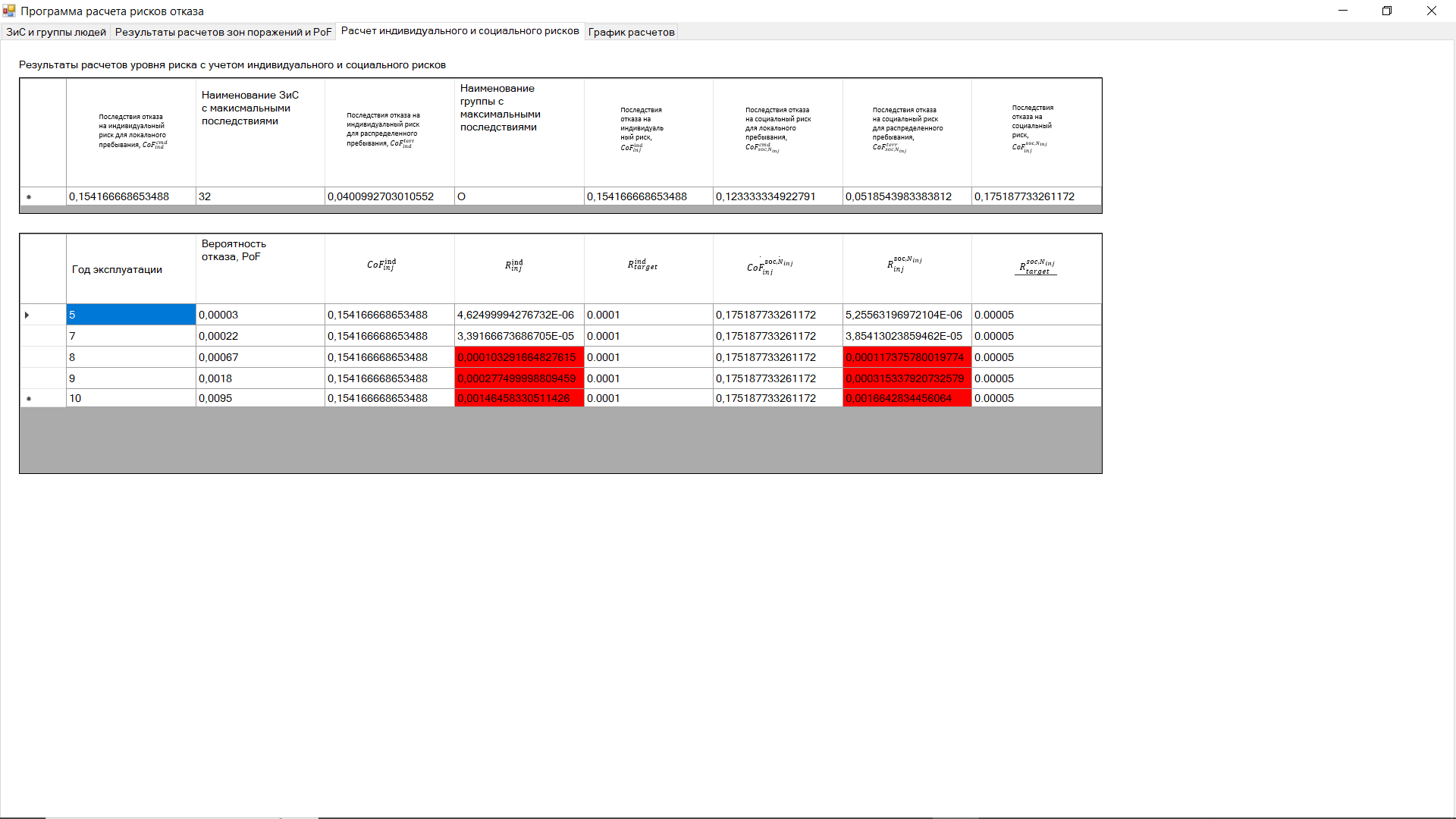This screenshot has width=1456, height=819.
Task: Click Год эксплуатации column header
Action: [130, 269]
